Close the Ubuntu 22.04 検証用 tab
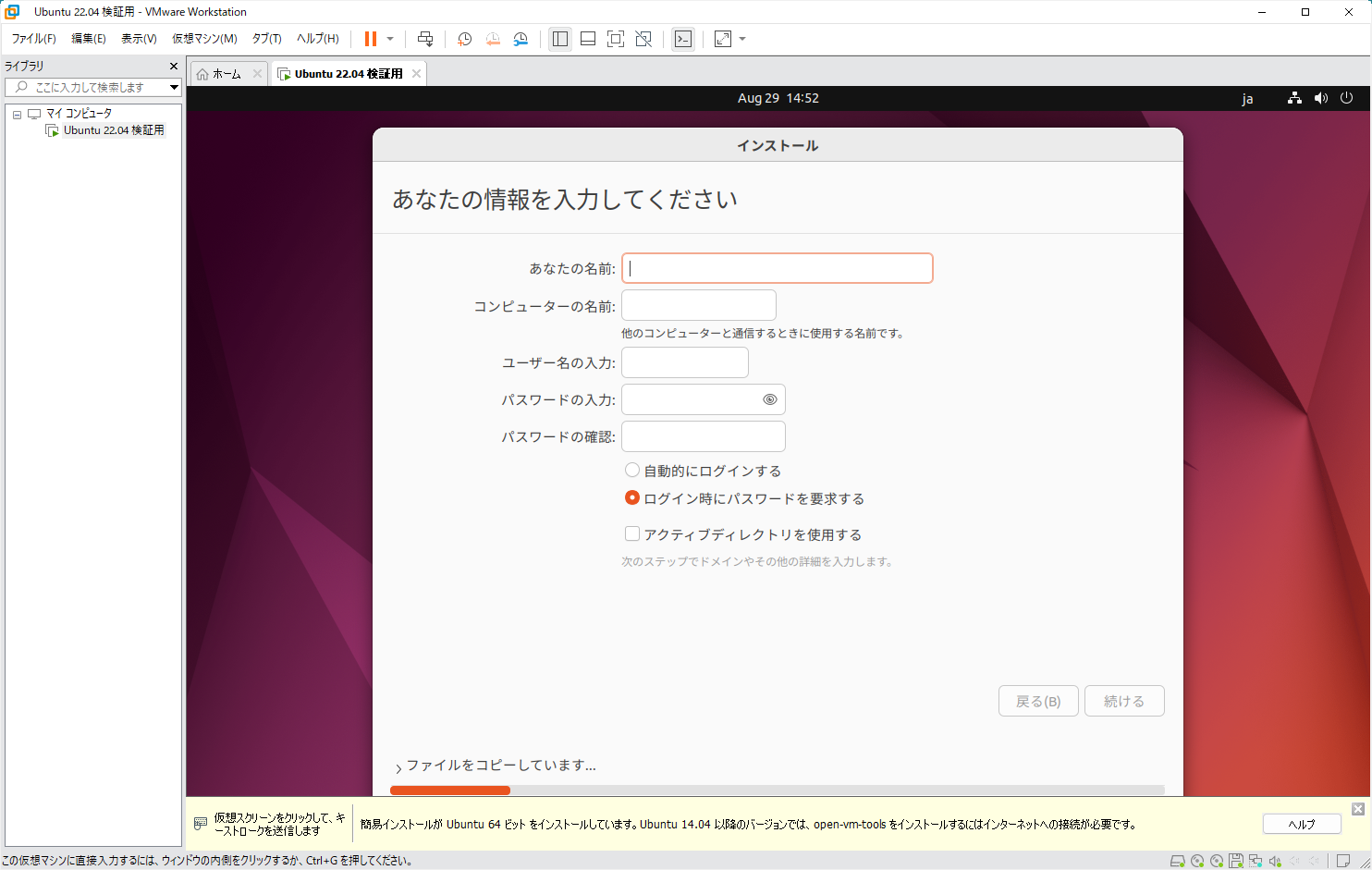The image size is (1372, 870). (417, 74)
